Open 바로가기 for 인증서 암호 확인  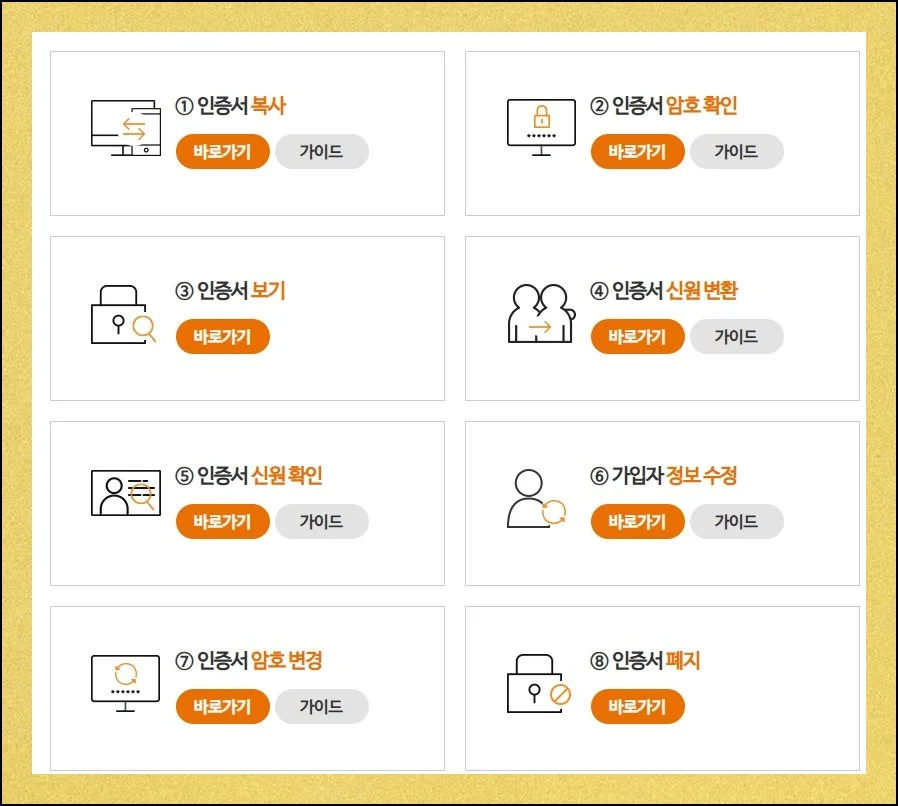point(637,152)
